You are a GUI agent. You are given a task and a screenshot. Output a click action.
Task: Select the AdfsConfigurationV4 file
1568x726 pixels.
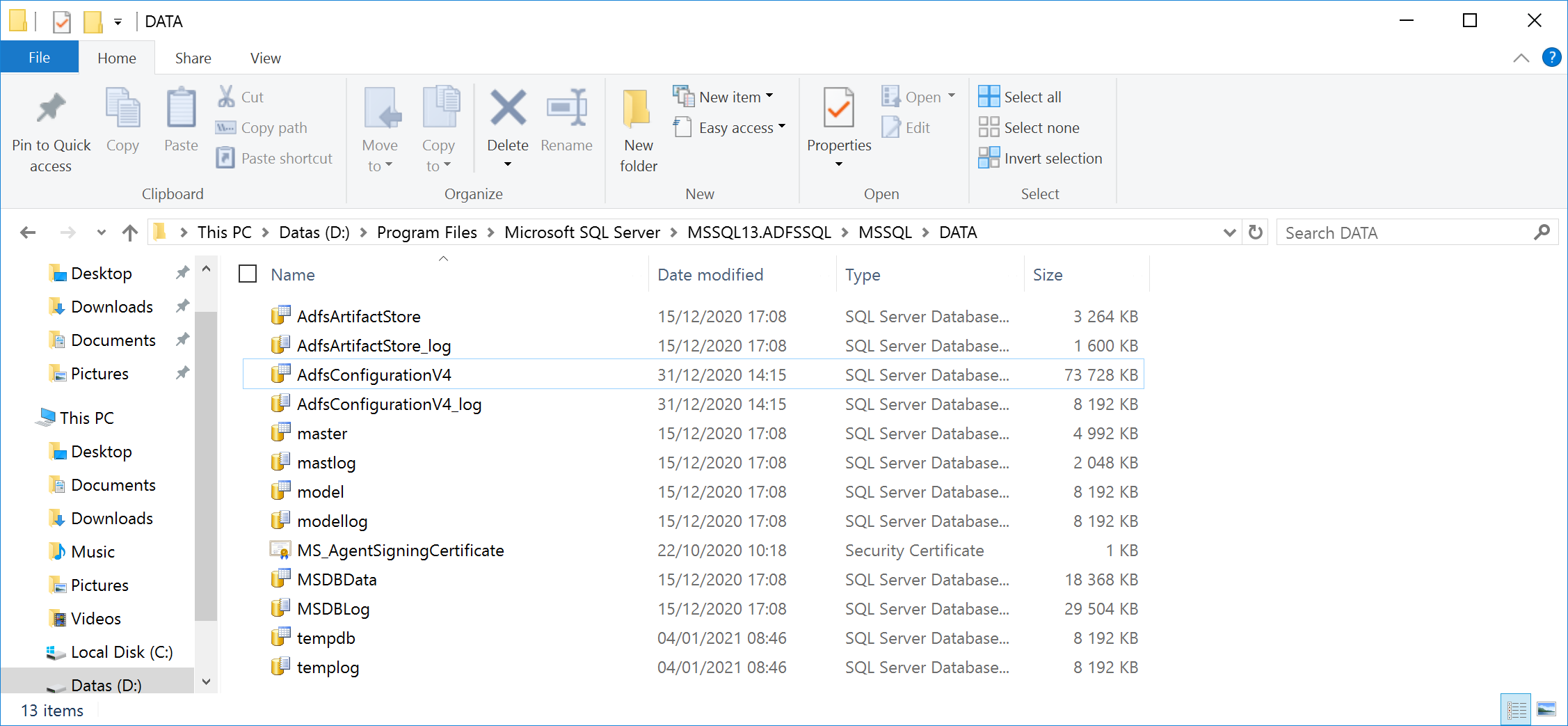(x=693, y=374)
